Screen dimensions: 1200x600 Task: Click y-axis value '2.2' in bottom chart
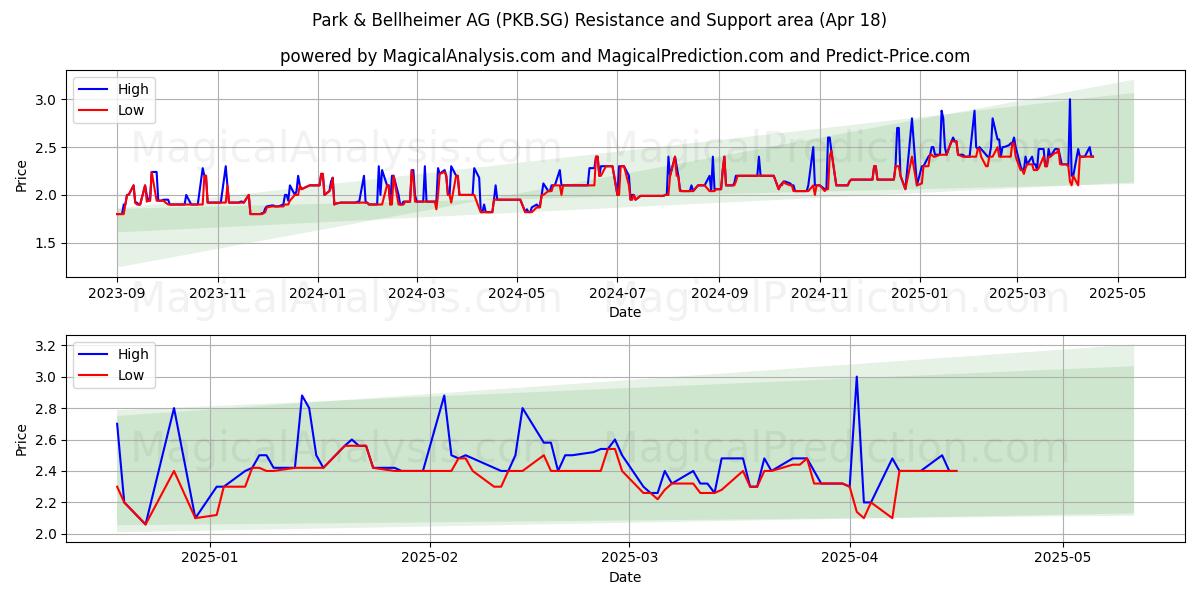click(48, 503)
